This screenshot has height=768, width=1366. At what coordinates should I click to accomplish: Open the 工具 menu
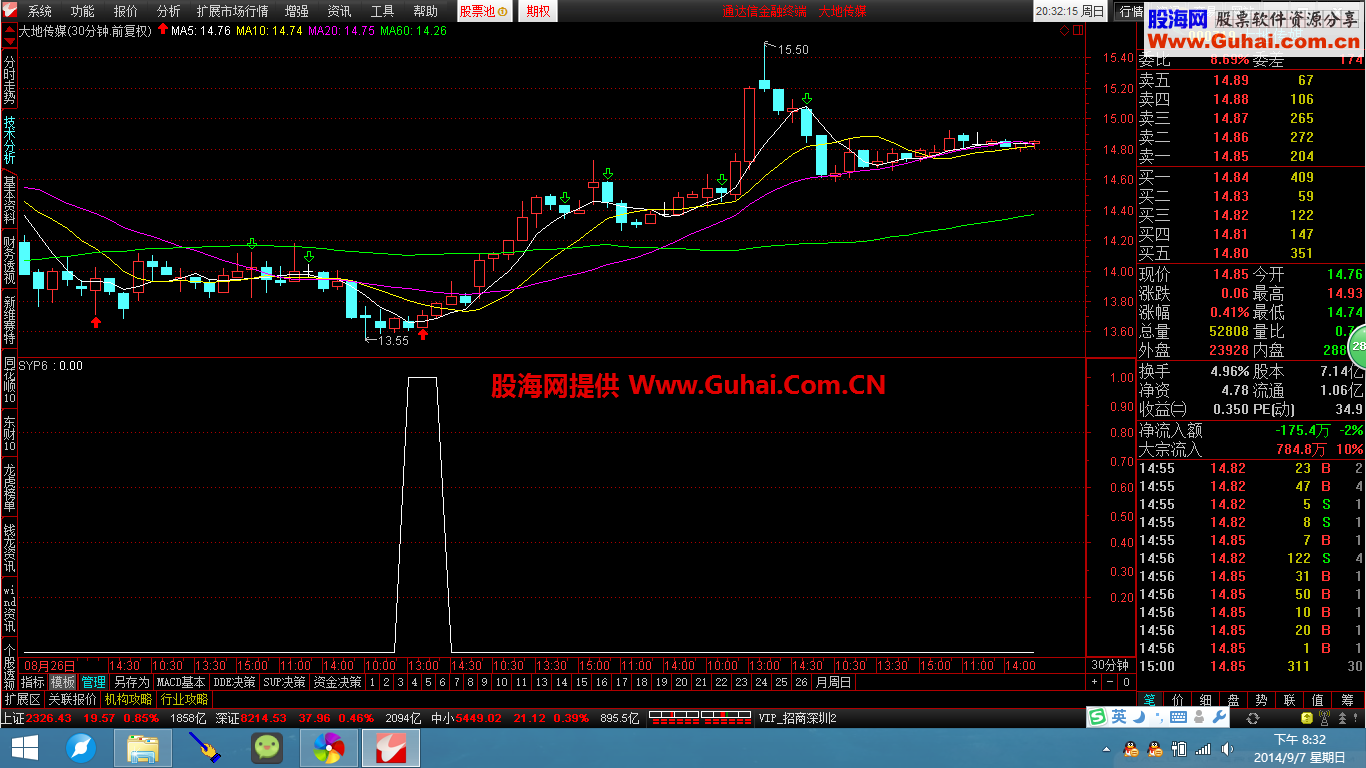click(x=382, y=12)
